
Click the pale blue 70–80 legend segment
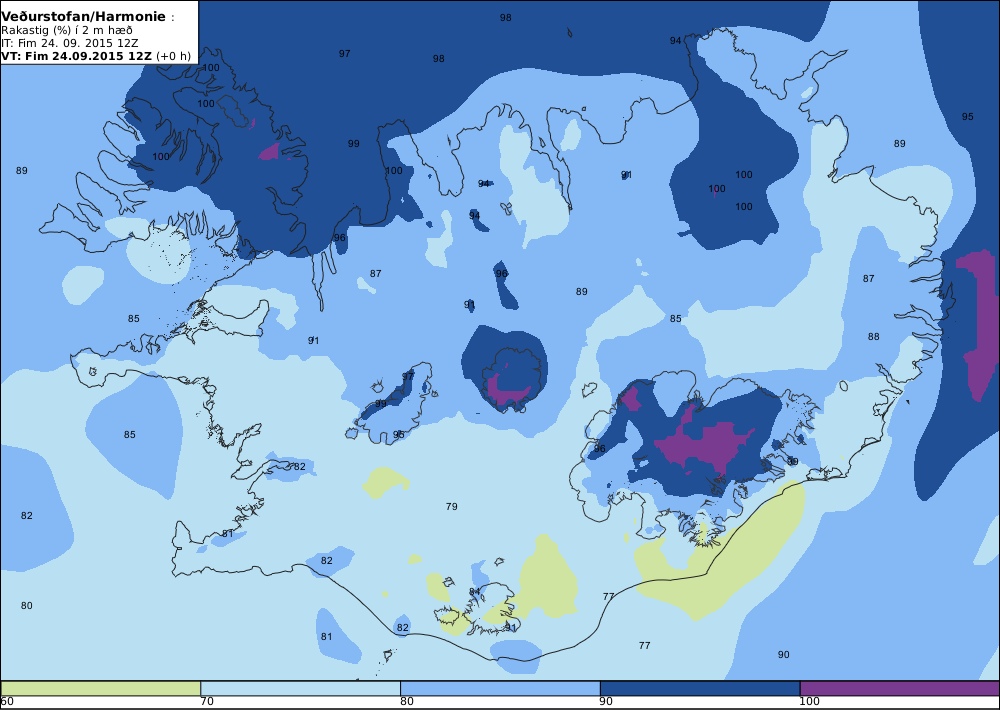tap(300, 688)
